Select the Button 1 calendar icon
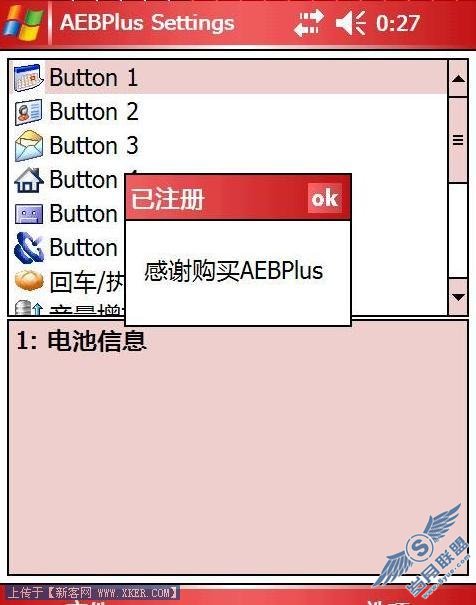Viewport: 476px width, 605px height. 28,78
